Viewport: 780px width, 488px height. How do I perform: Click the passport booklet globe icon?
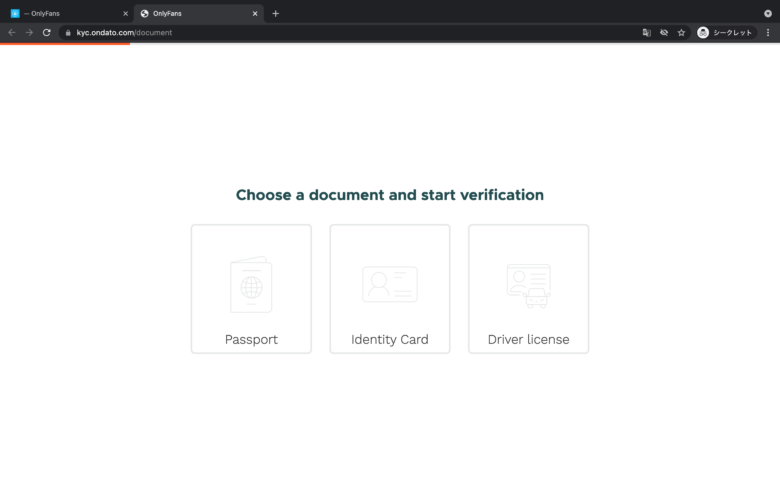[251, 285]
